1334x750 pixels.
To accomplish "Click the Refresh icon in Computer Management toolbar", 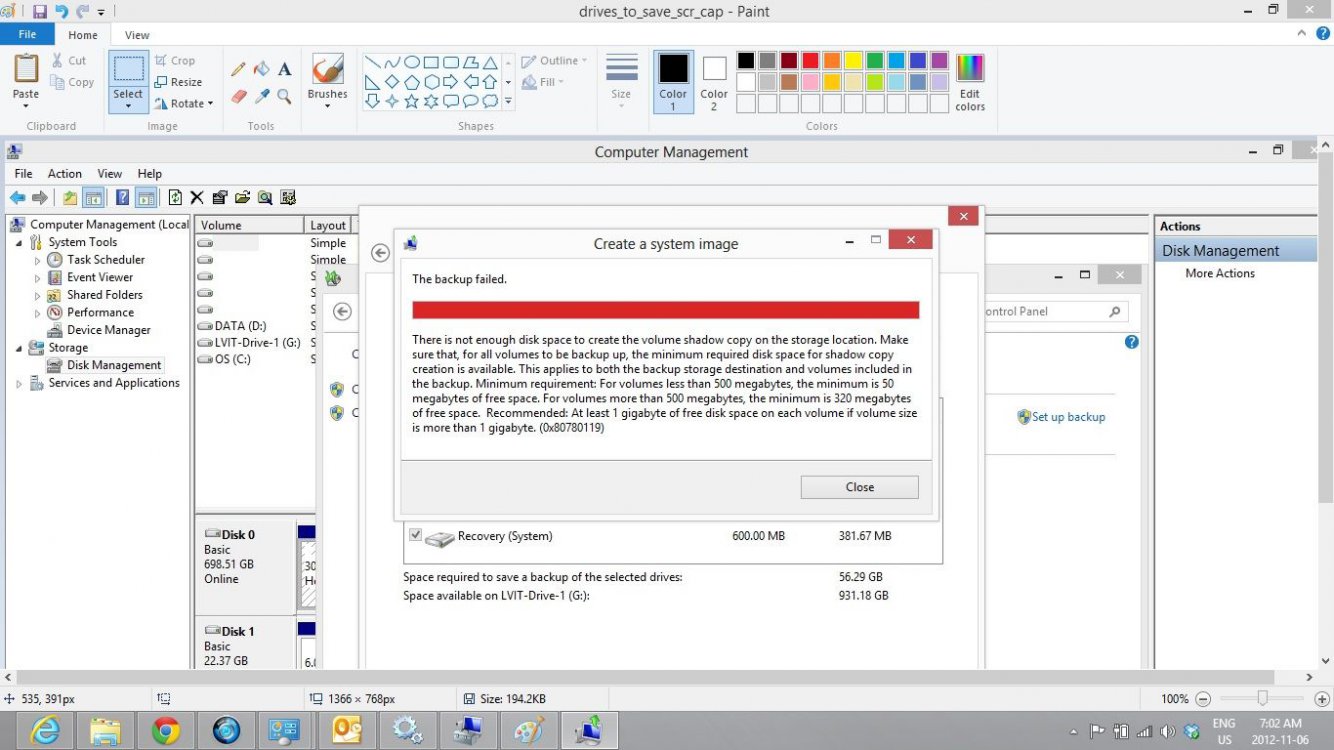I will click(x=175, y=197).
